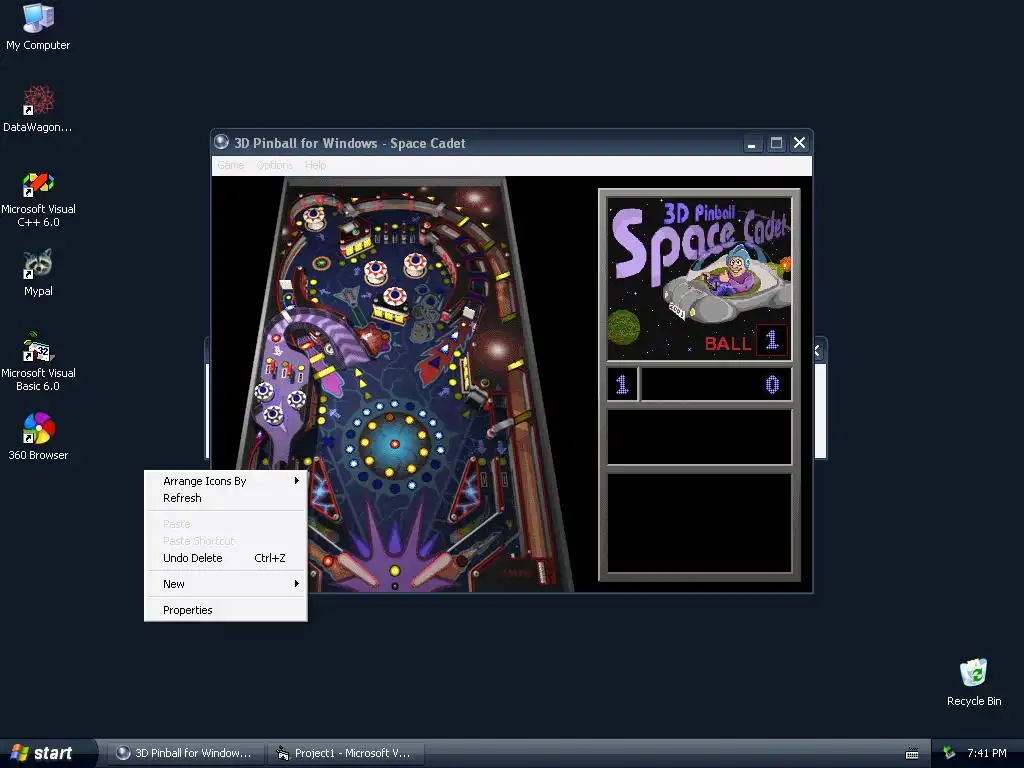This screenshot has height=768, width=1024.
Task: Select the 360 Browser shortcut
Action: [38, 436]
